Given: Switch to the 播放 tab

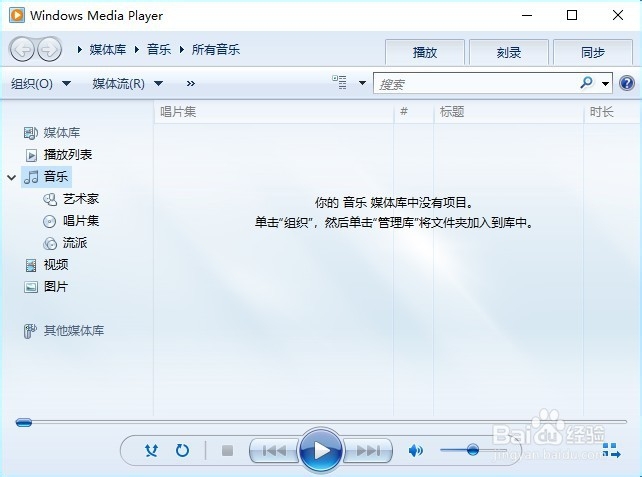Looking at the screenshot, I should click(425, 52).
